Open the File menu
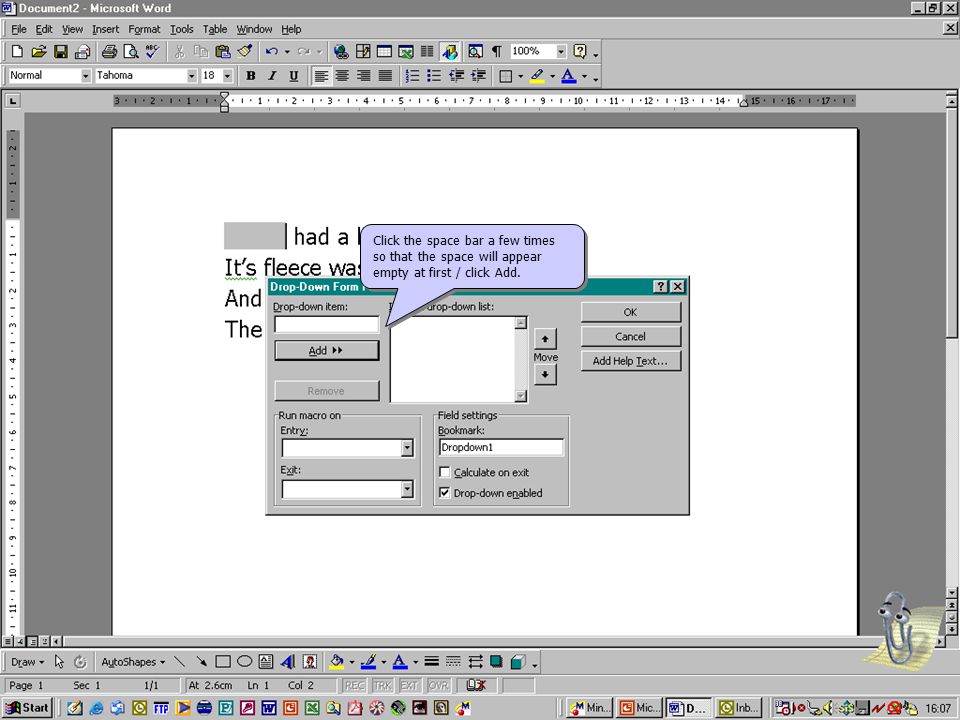This screenshot has height=720, width=960. [x=19, y=29]
